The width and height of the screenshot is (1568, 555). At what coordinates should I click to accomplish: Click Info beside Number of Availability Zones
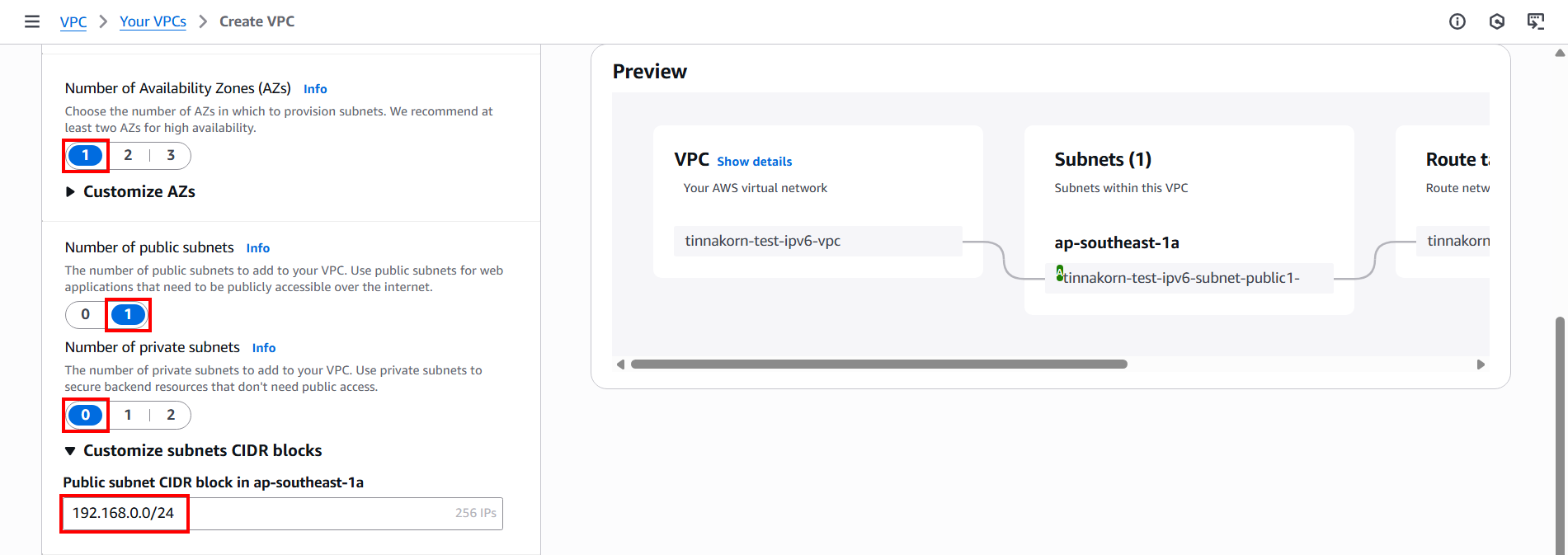[x=314, y=88]
